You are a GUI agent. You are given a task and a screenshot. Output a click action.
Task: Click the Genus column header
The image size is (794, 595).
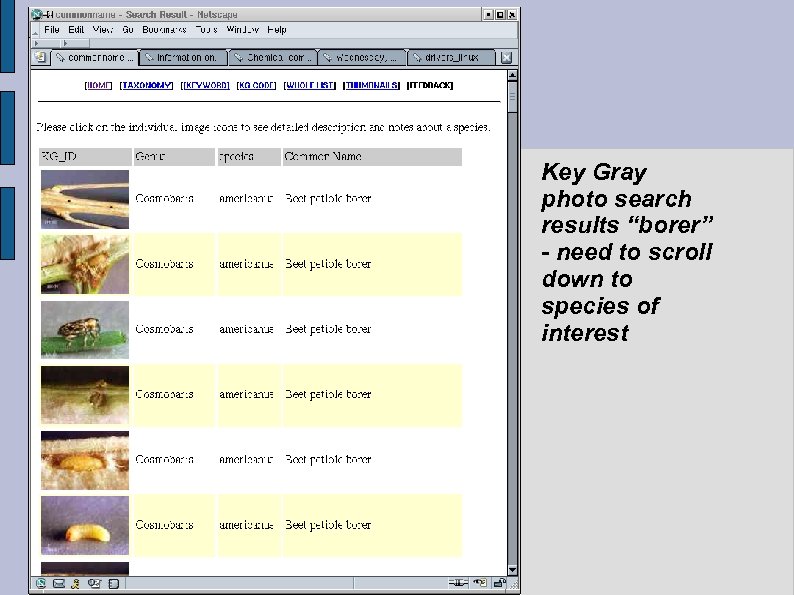(174, 156)
